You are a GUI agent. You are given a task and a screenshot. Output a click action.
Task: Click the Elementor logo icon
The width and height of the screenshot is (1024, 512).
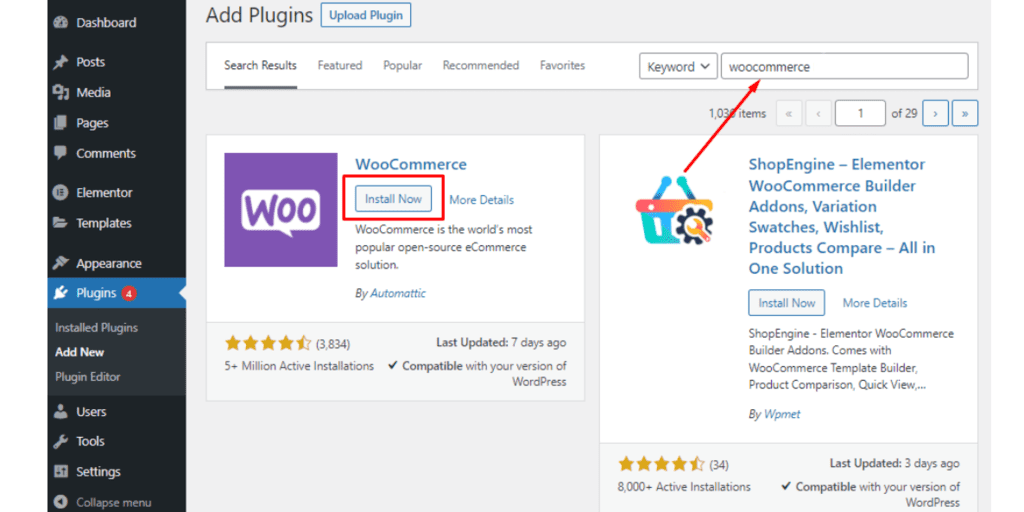(61, 193)
